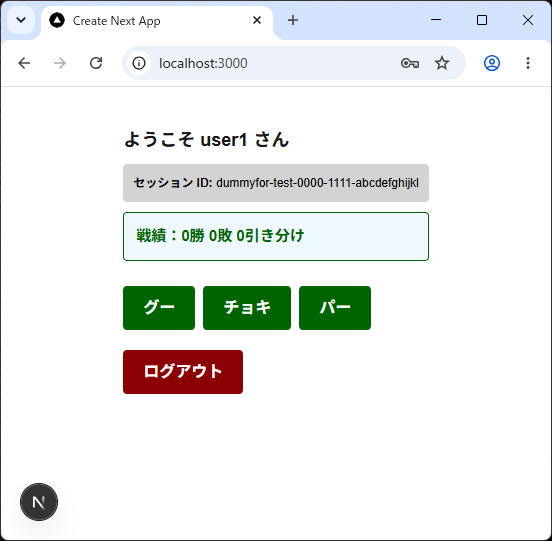Open a new tab
Screen dimensions: 552x541
(x=293, y=20)
